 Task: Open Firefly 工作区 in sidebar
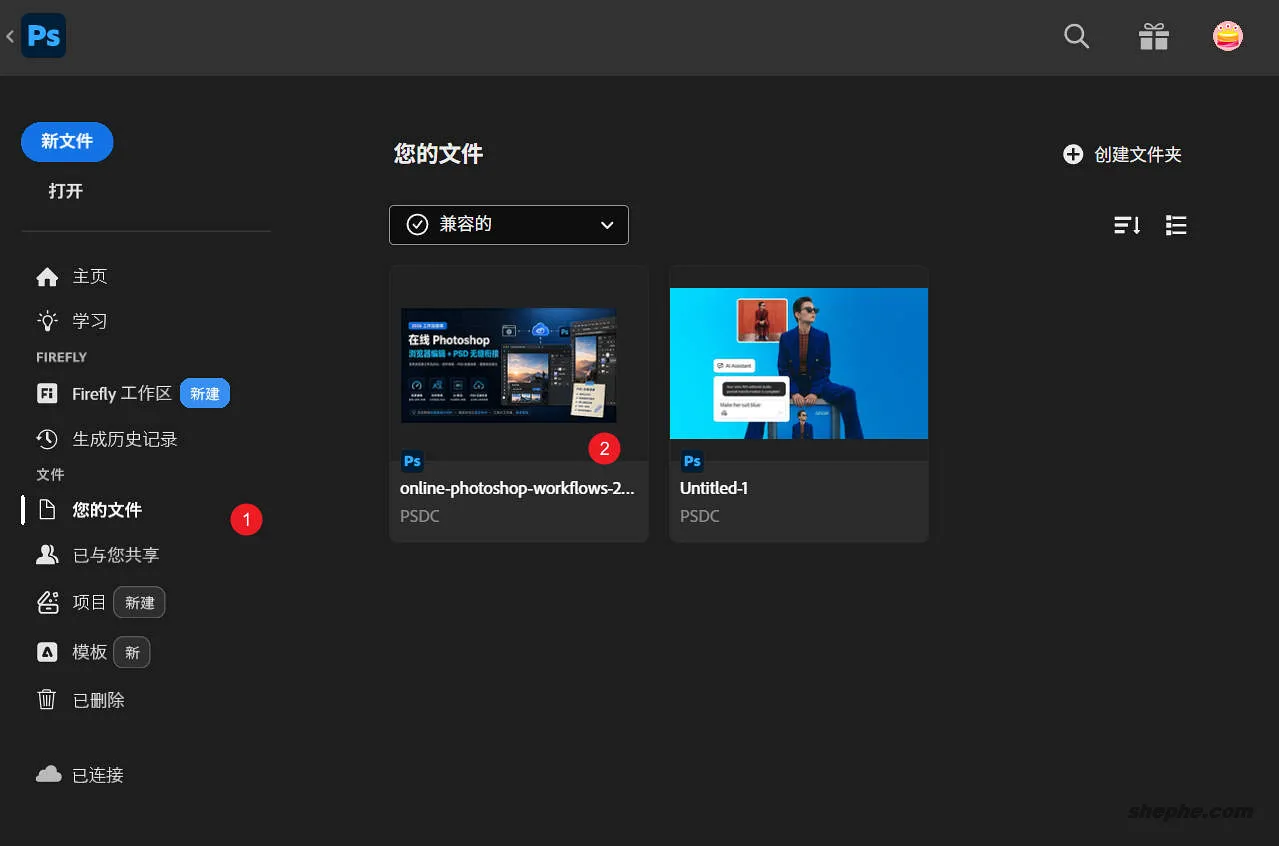tap(122, 394)
